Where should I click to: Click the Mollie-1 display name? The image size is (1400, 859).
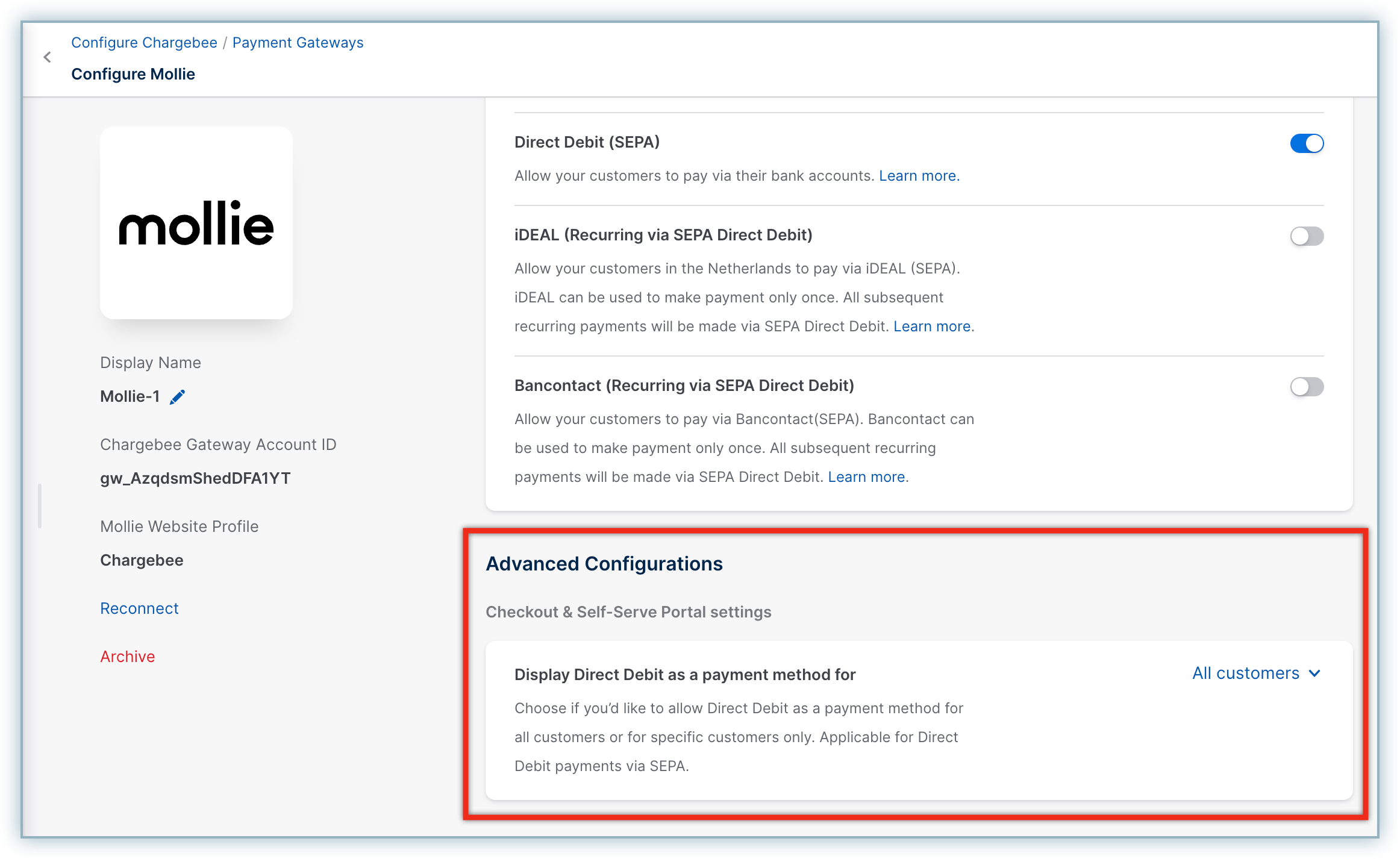130,396
